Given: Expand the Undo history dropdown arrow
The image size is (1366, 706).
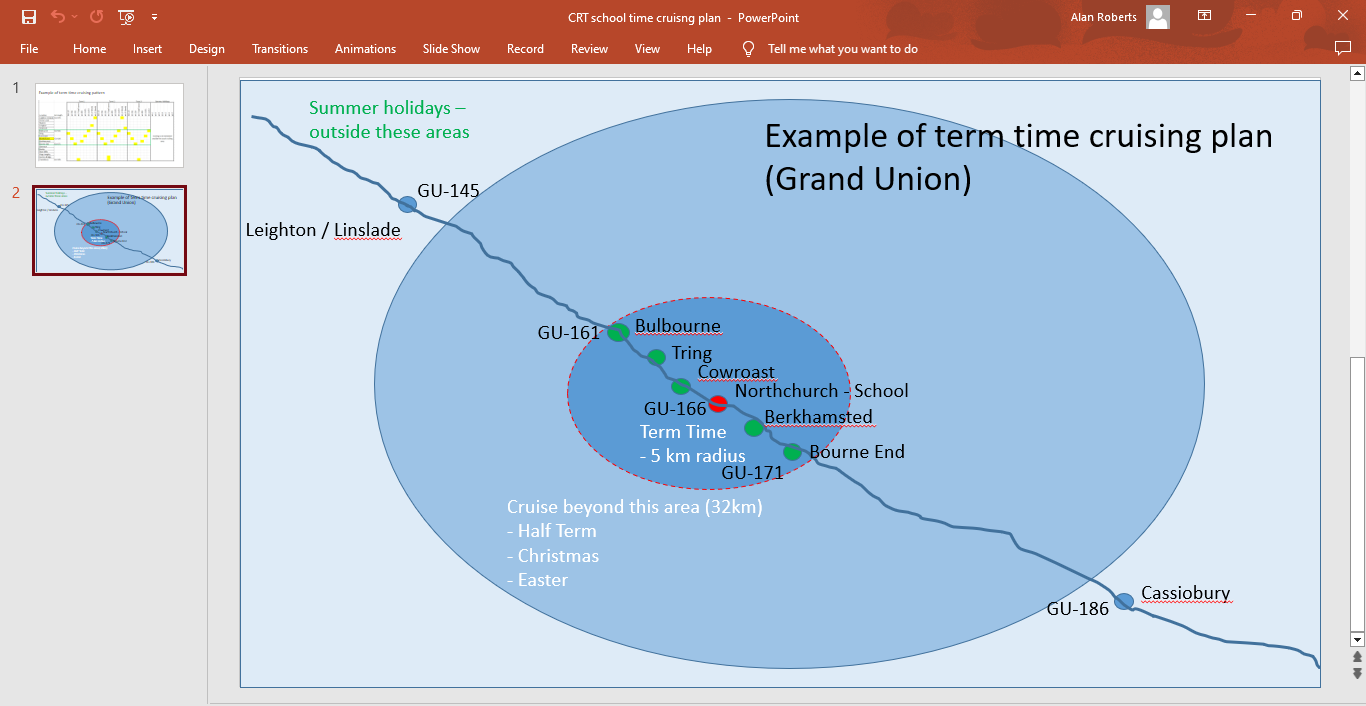Looking at the screenshot, I should [76, 17].
